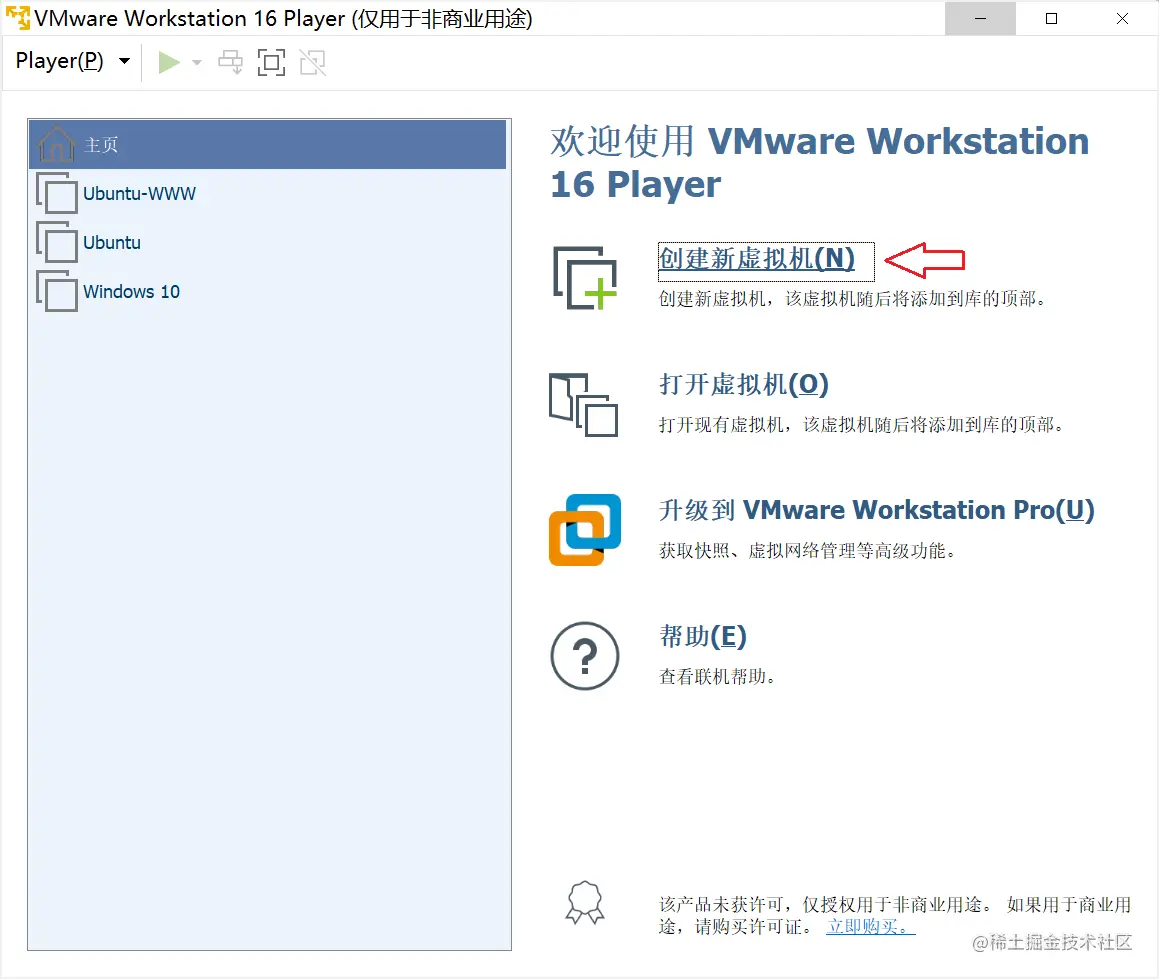Select the Ubuntu-WWW virtual machine
This screenshot has width=1159, height=979.
click(268, 194)
